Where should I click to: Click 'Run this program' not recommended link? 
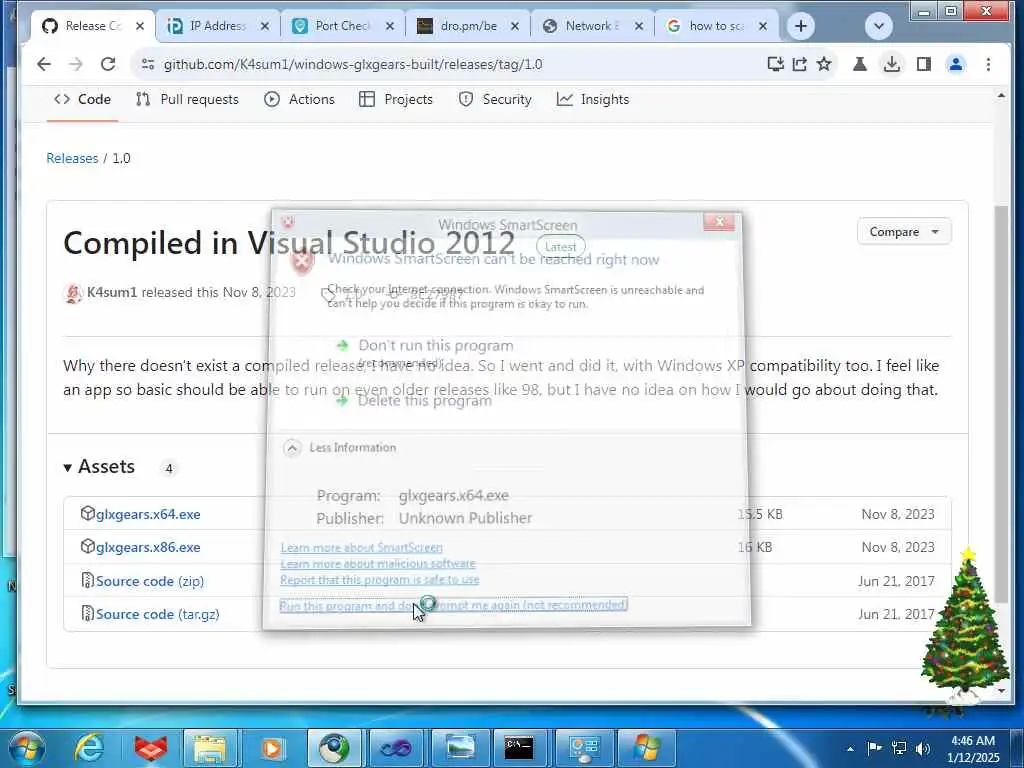(453, 605)
